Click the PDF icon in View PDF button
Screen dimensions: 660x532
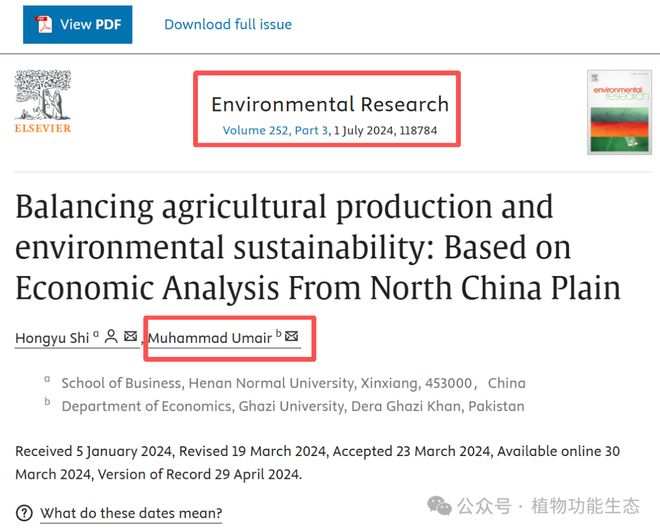coord(45,24)
